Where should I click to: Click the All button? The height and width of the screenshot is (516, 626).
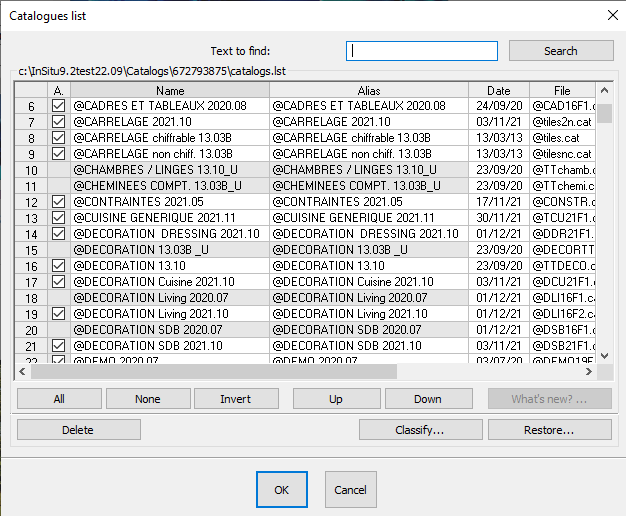tap(59, 399)
